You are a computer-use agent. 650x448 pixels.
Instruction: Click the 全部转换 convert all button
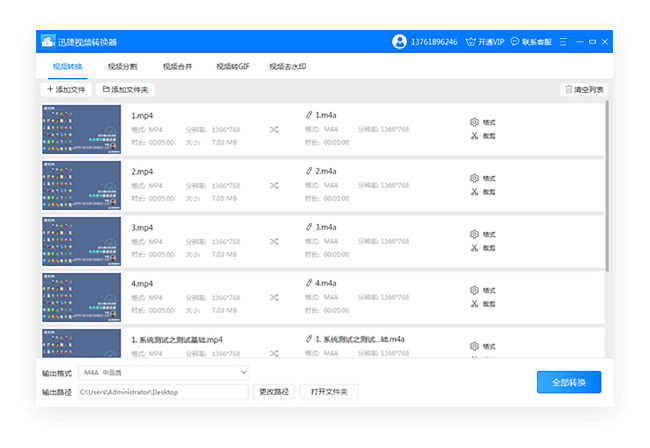(569, 382)
